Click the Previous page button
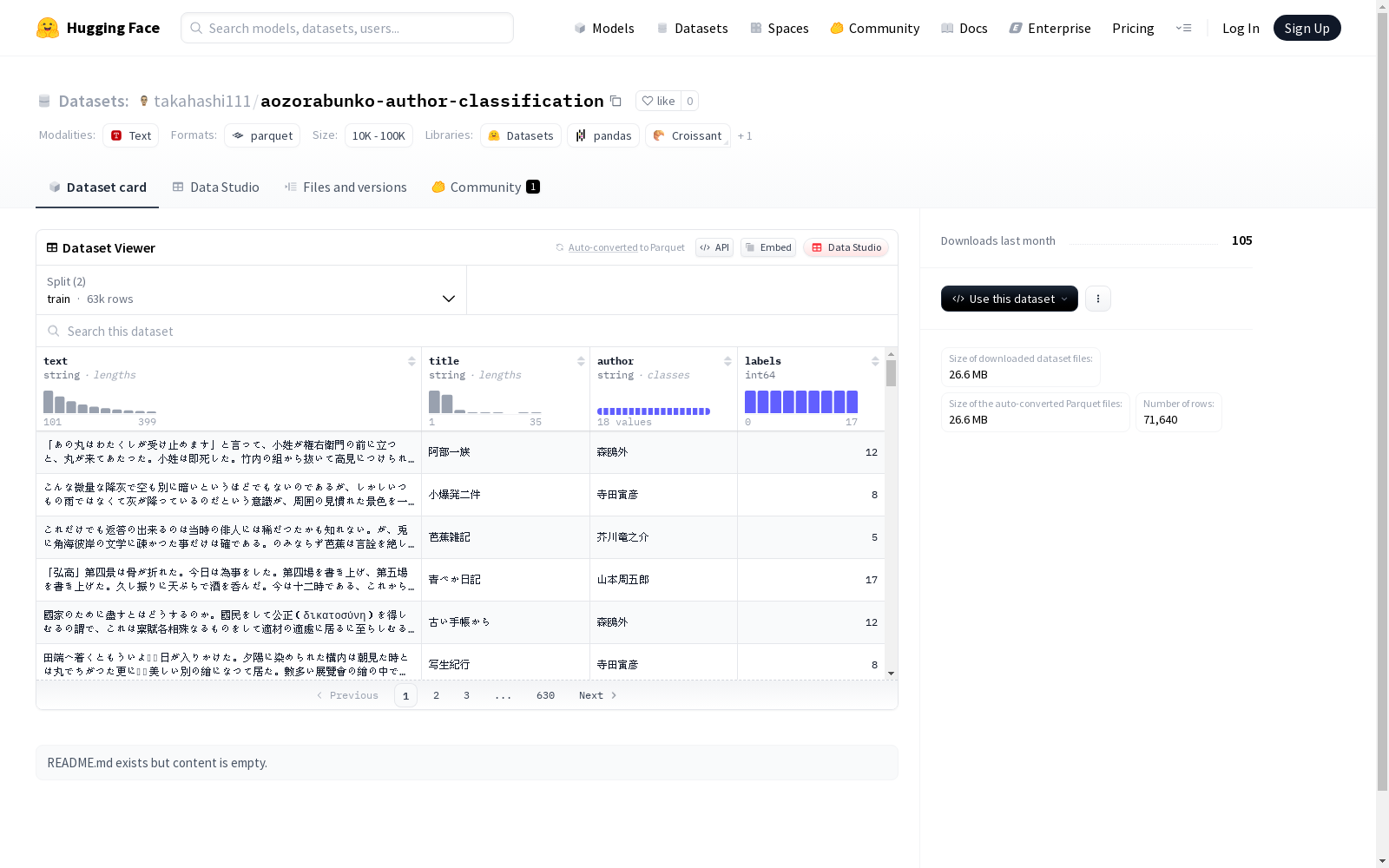This screenshot has width=1389, height=868. click(x=347, y=695)
